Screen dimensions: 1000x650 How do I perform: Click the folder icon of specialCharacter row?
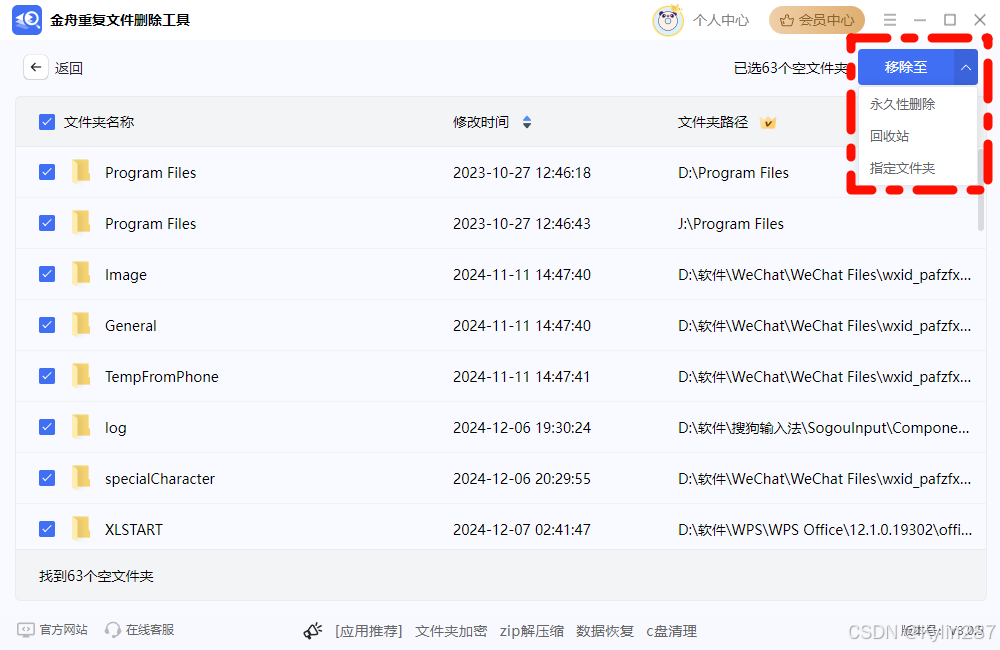tap(81, 478)
